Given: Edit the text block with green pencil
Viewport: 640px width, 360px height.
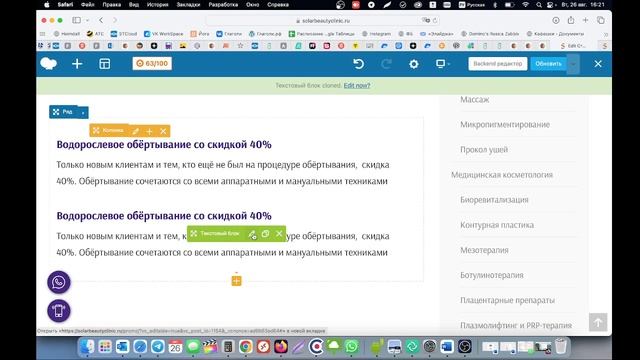Looking at the screenshot, I should tap(252, 234).
